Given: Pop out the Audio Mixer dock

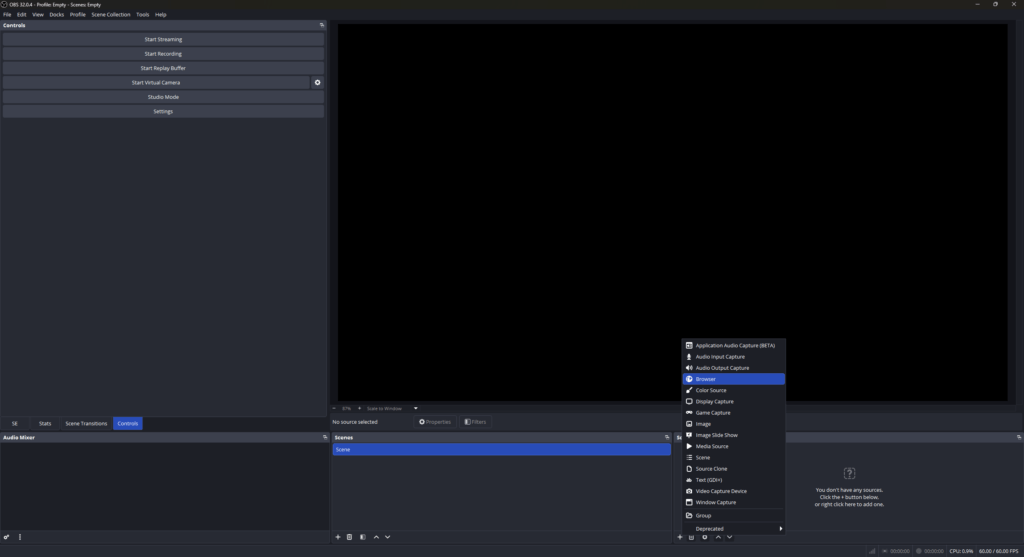Looking at the screenshot, I should [325, 437].
